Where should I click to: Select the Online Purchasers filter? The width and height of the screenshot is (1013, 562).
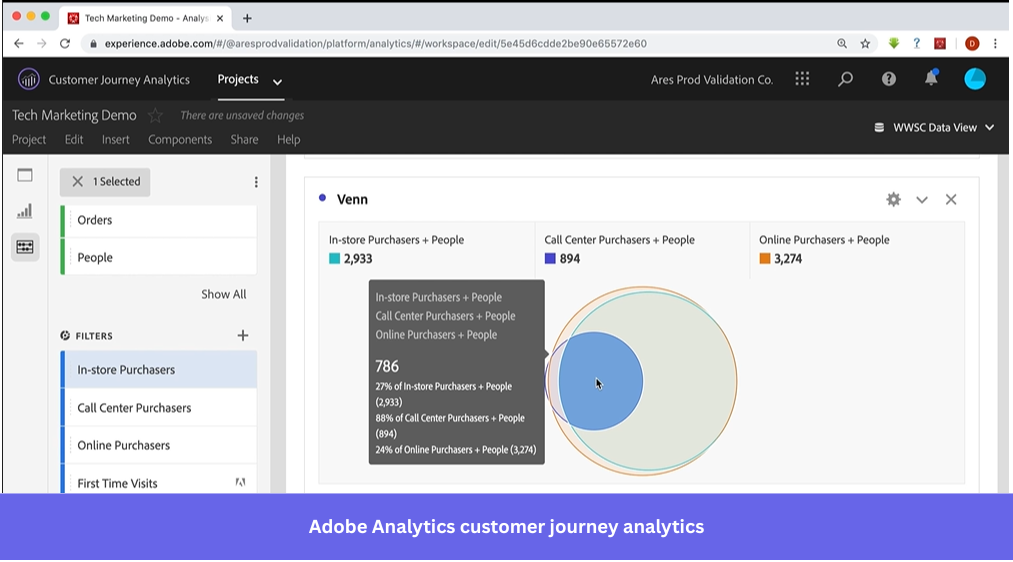pyautogui.click(x=158, y=446)
